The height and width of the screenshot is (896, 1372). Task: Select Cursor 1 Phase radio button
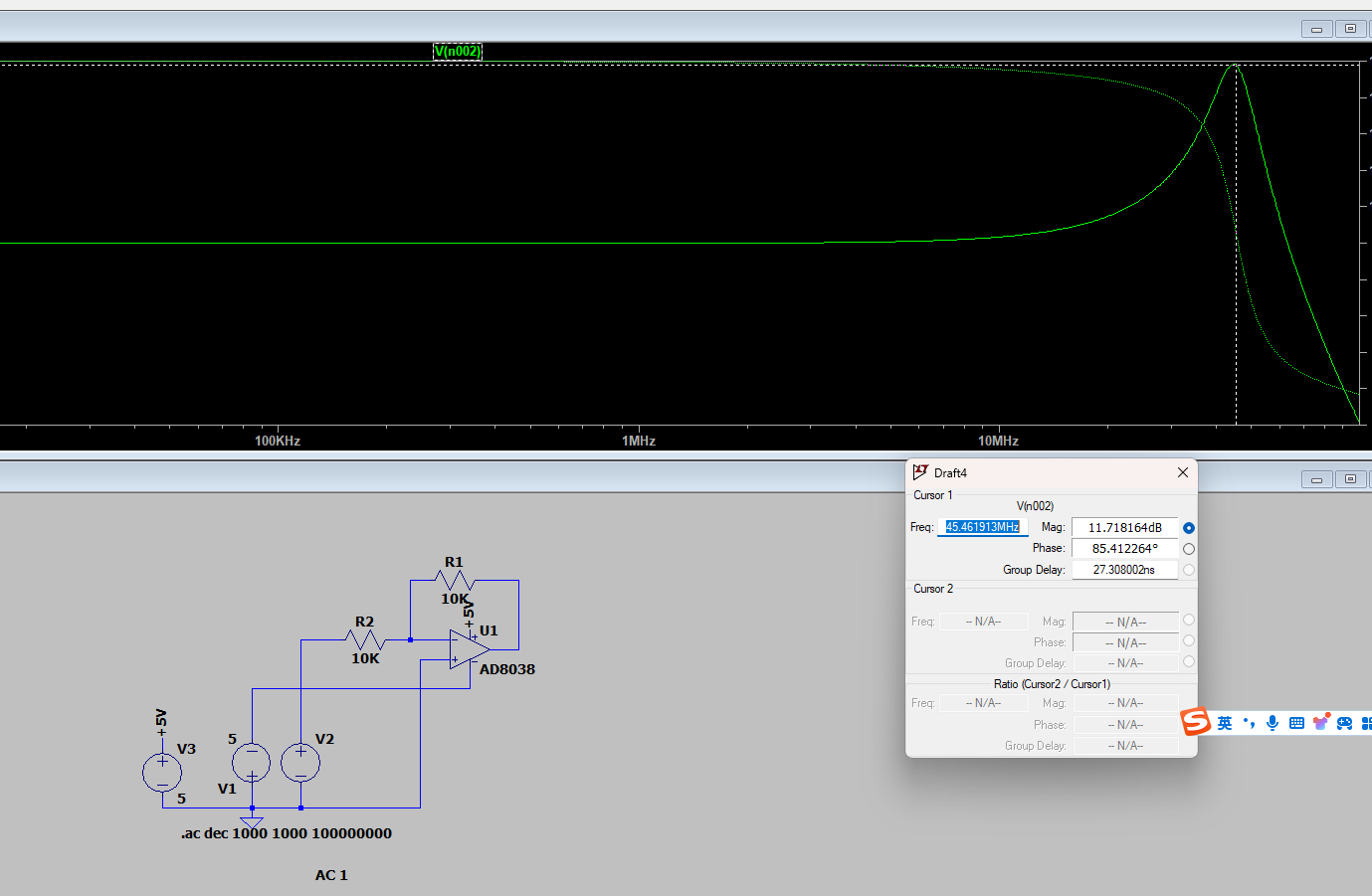coord(1188,549)
